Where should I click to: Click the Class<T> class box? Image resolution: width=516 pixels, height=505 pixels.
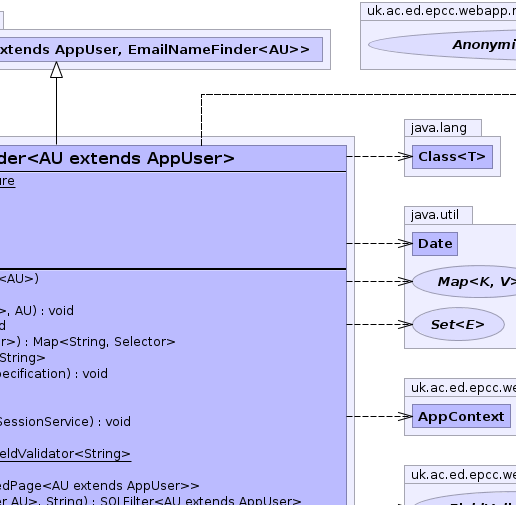[x=452, y=157]
